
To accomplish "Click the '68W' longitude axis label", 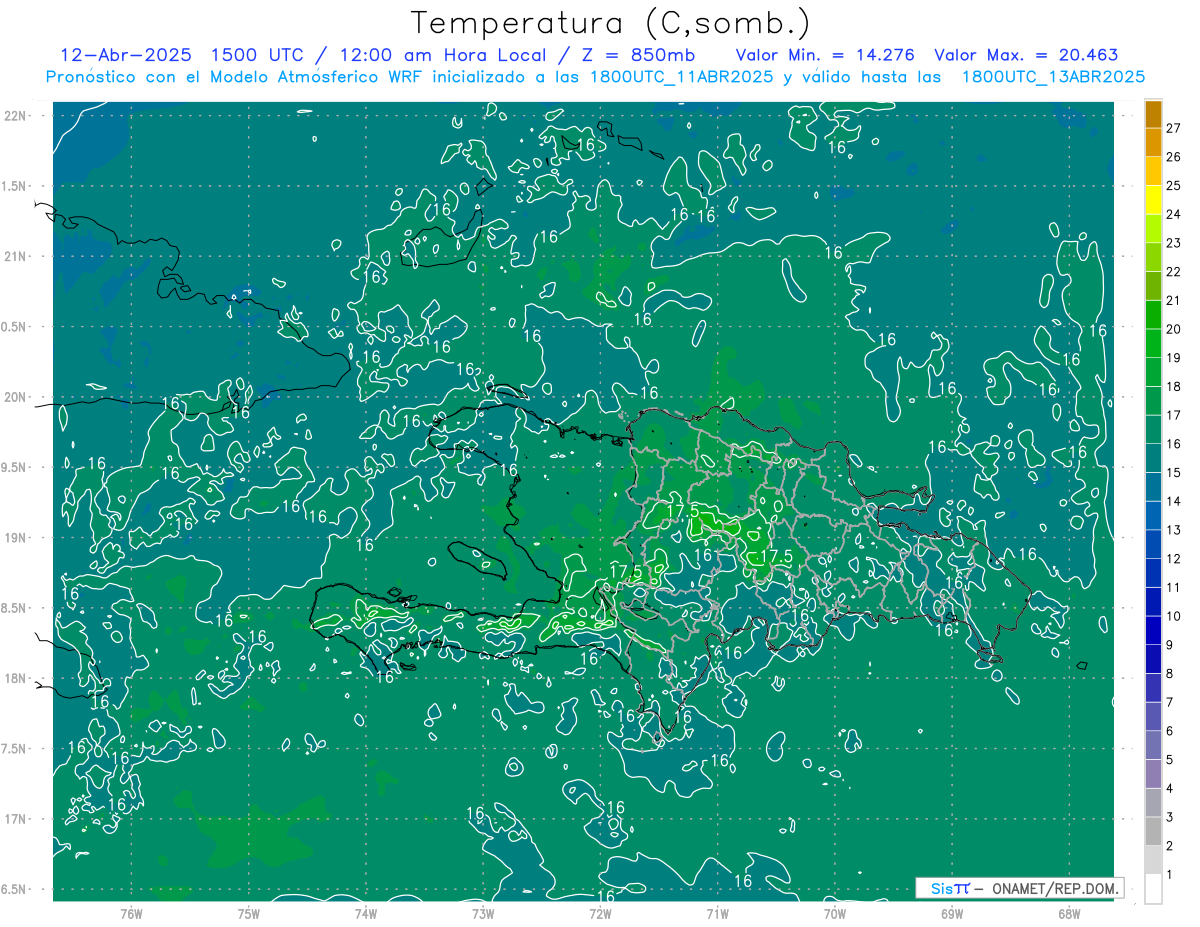I will (1069, 913).
